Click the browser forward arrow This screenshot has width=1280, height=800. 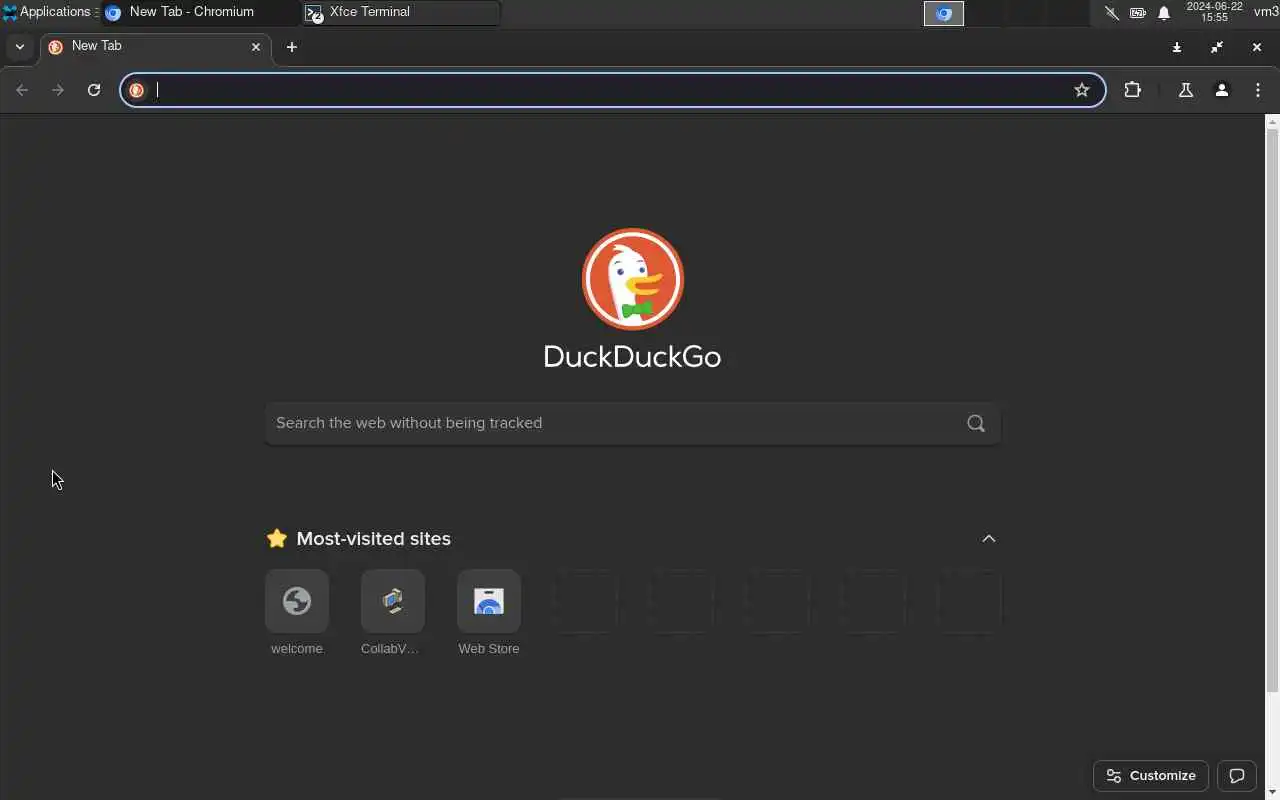(58, 90)
